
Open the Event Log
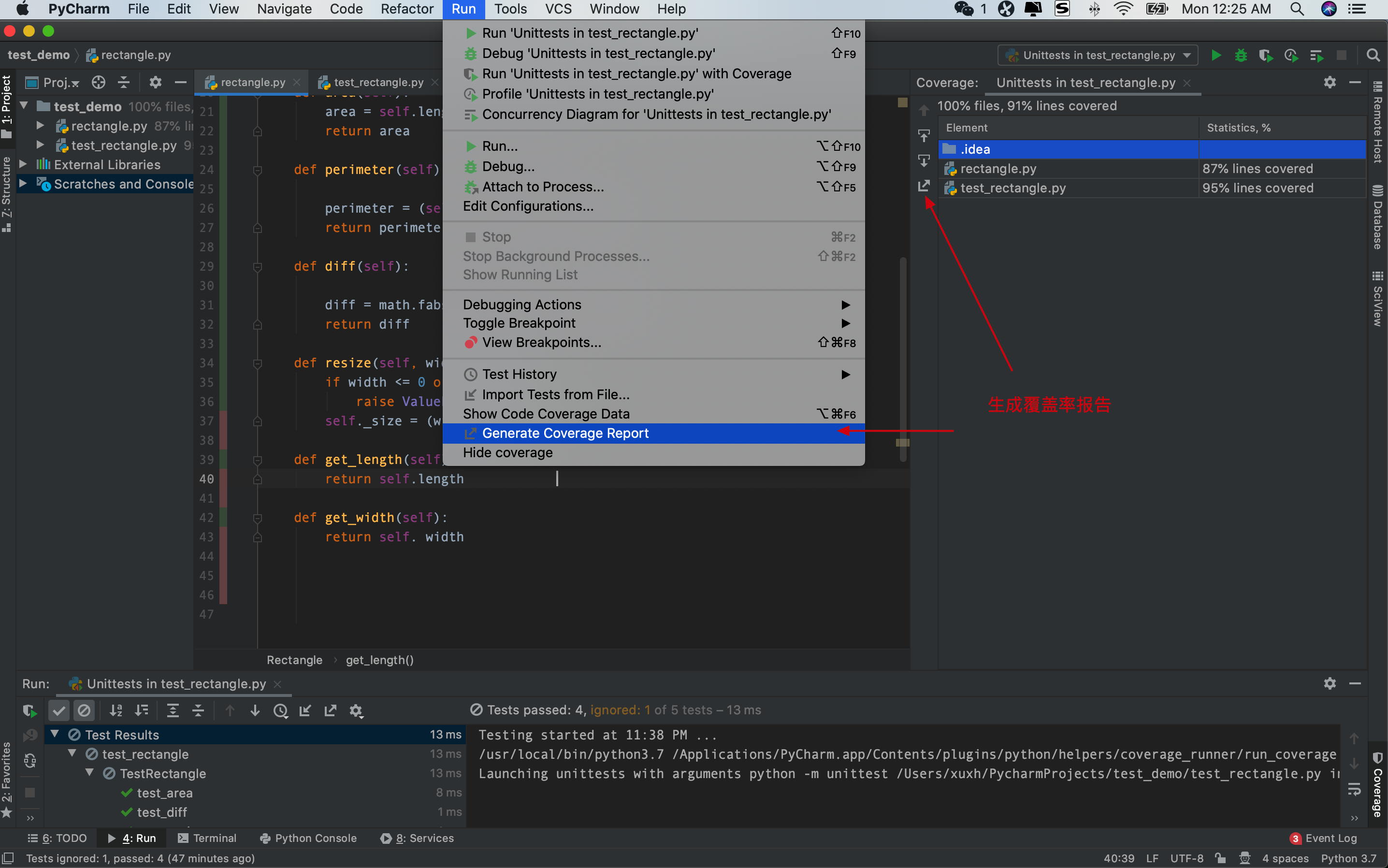click(1323, 838)
